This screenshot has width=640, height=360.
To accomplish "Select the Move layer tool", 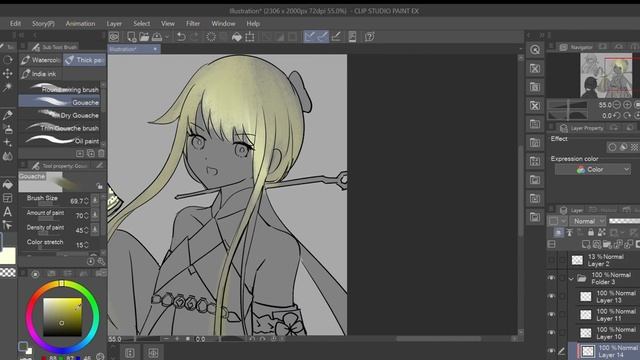I will pyautogui.click(x=7, y=73).
